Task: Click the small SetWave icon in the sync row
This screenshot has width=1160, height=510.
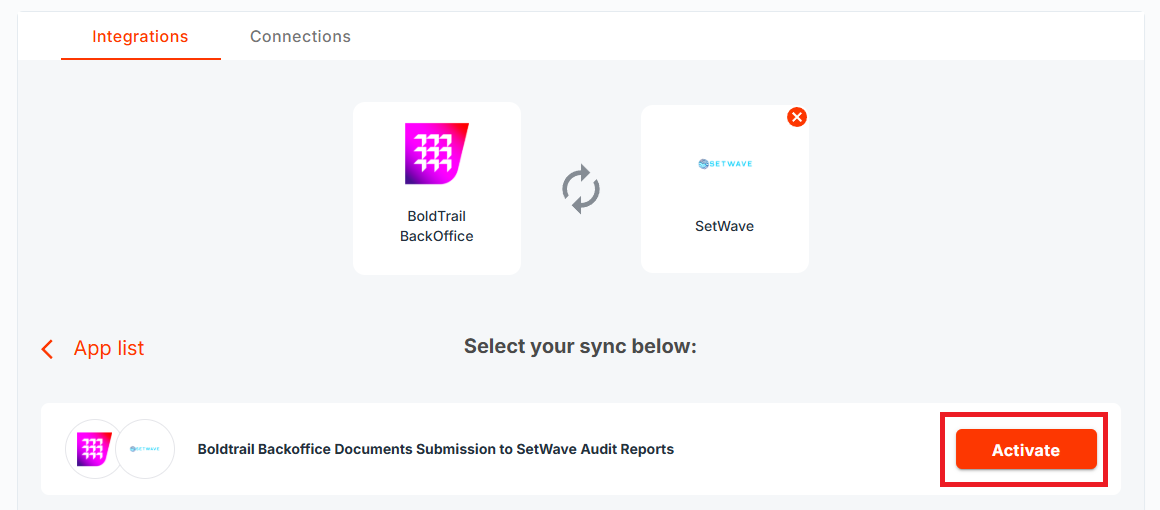Action: point(146,449)
